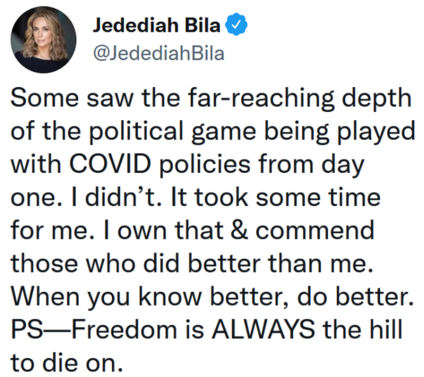
Task: Click the word When starting a sentence
Action: pyautogui.click(x=45, y=296)
